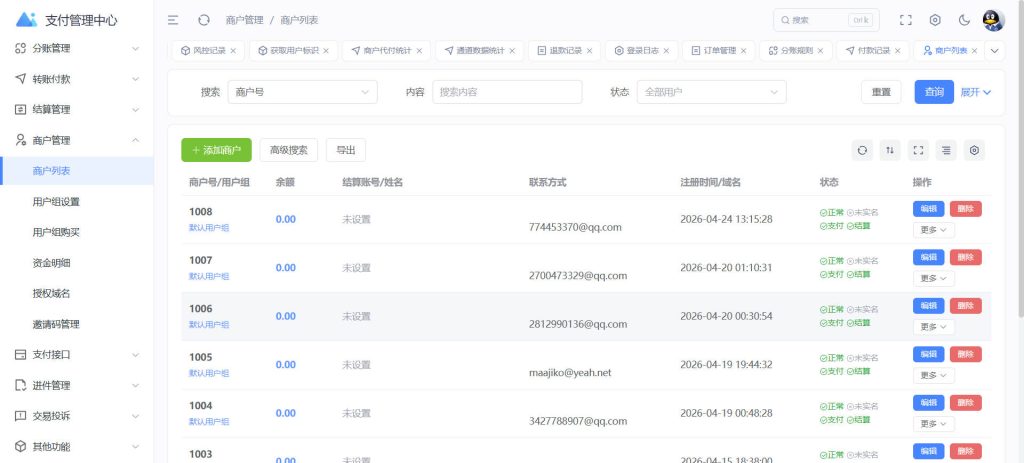Screen dimensions: 1024x463
Task: Close the 获取用户标识 tab
Action: click(326, 51)
